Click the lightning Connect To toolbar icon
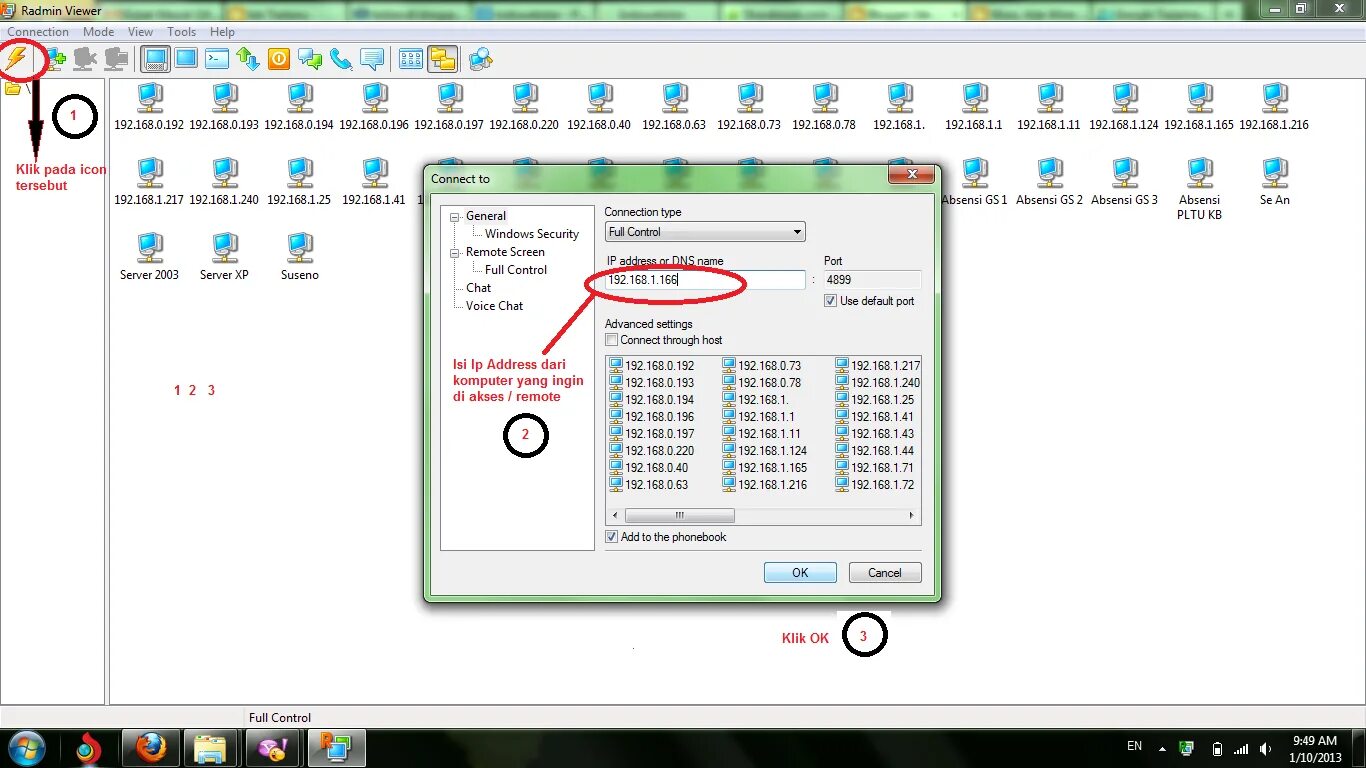The width and height of the screenshot is (1366, 768). tap(17, 58)
